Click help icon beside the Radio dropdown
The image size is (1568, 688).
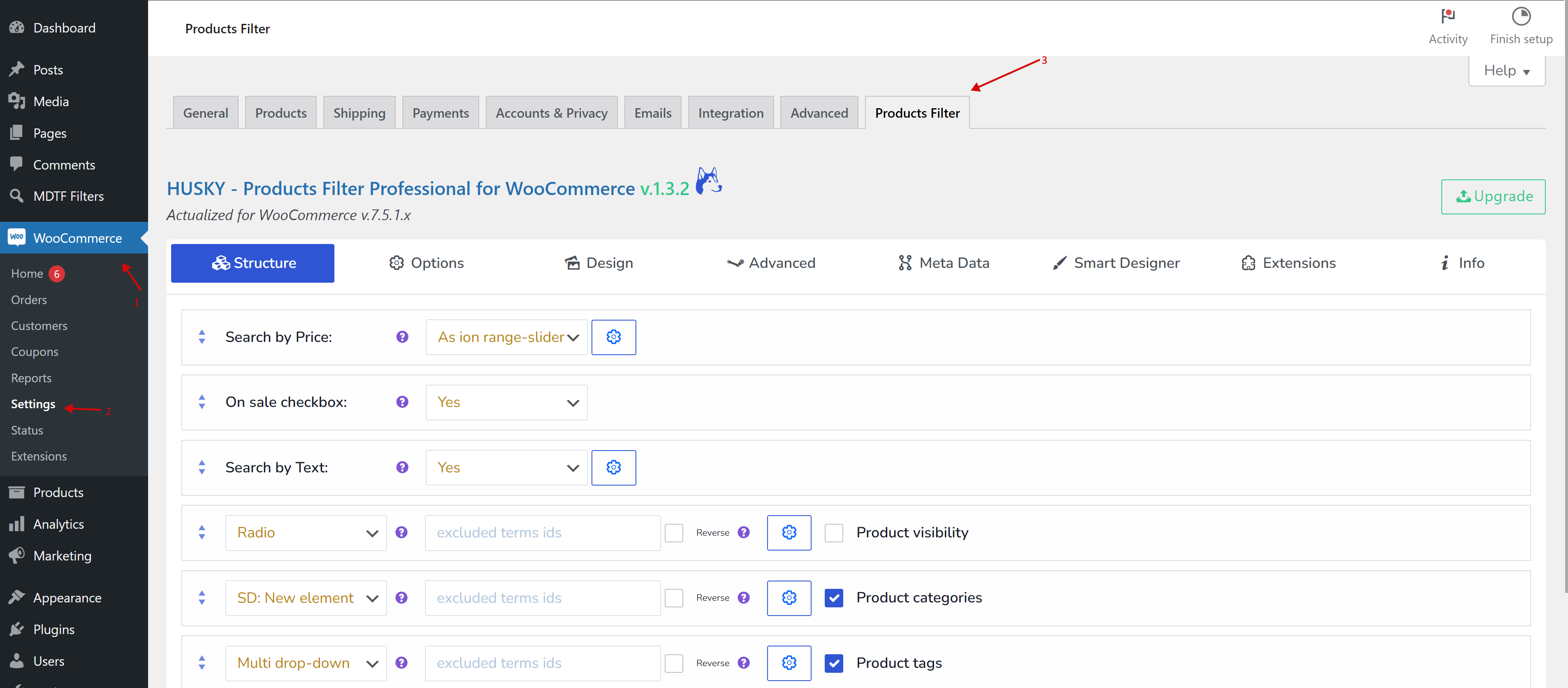[x=401, y=533]
